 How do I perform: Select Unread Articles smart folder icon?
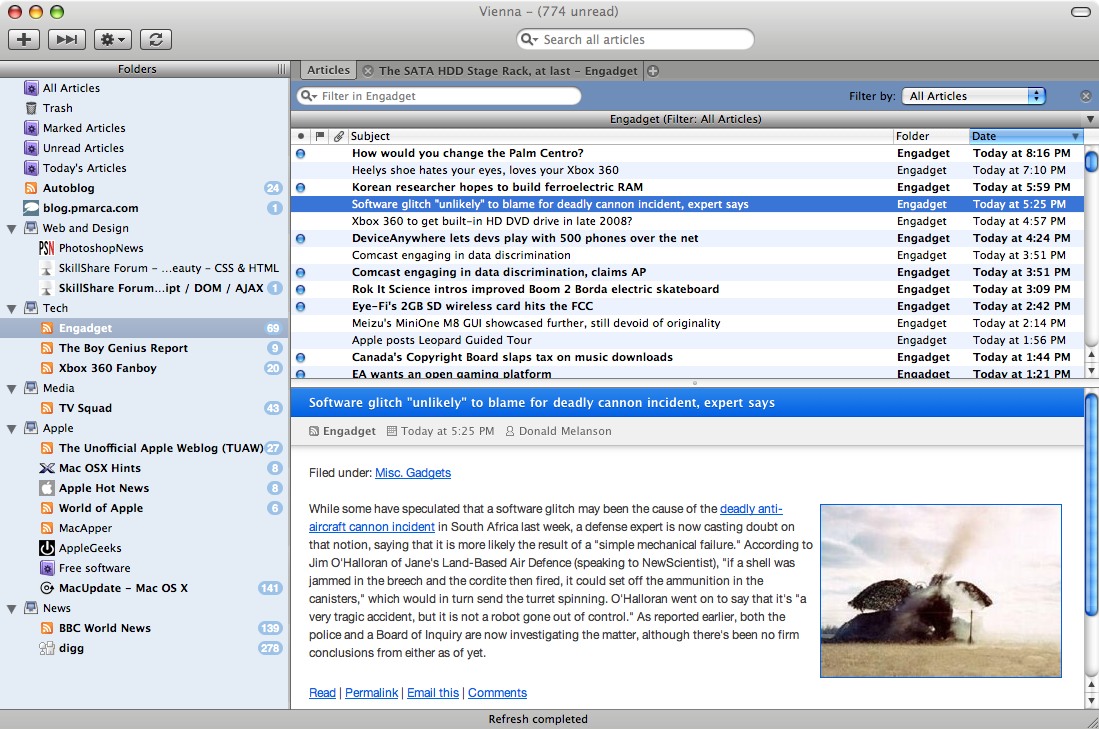tap(31, 148)
